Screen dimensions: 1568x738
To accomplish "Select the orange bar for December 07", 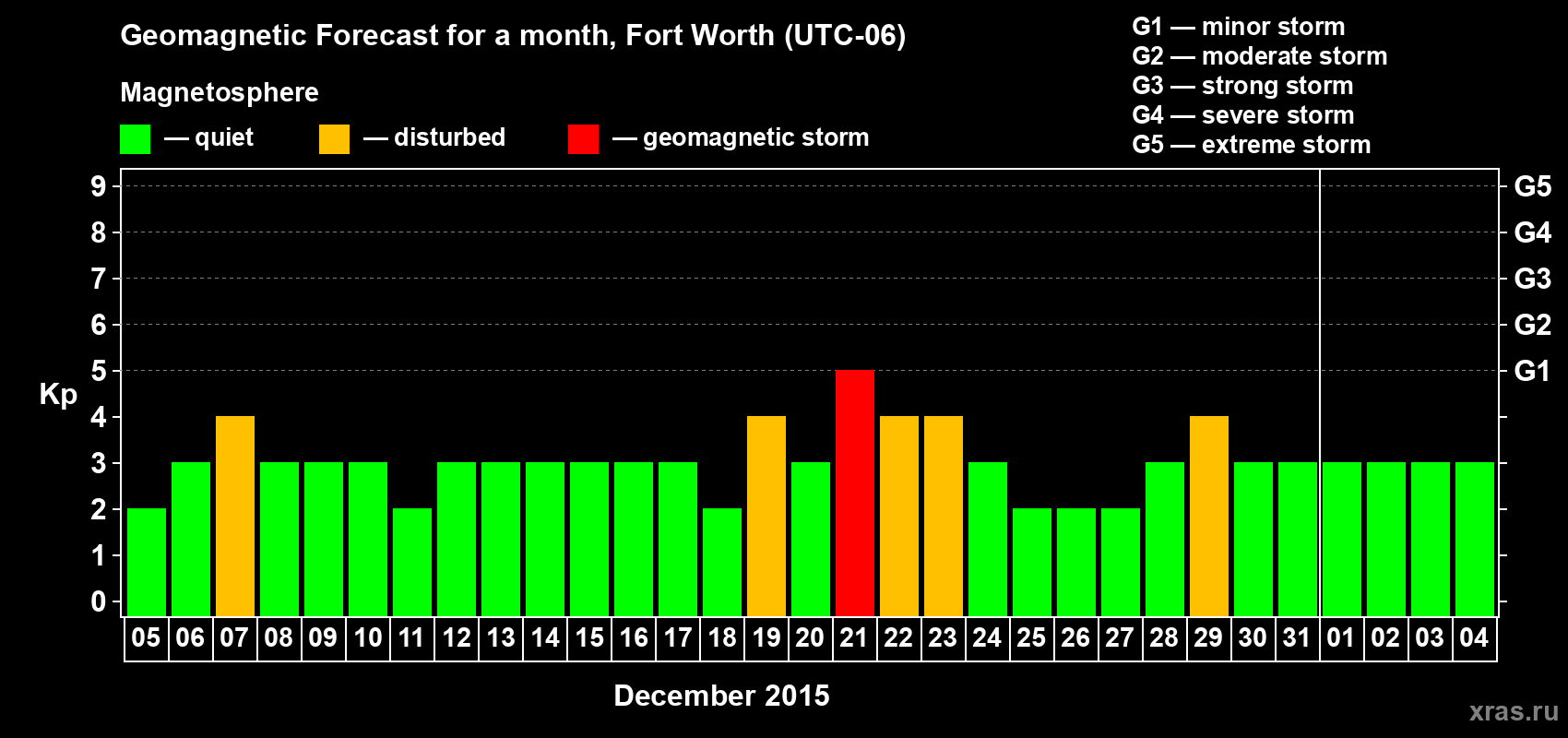I will click(235, 516).
